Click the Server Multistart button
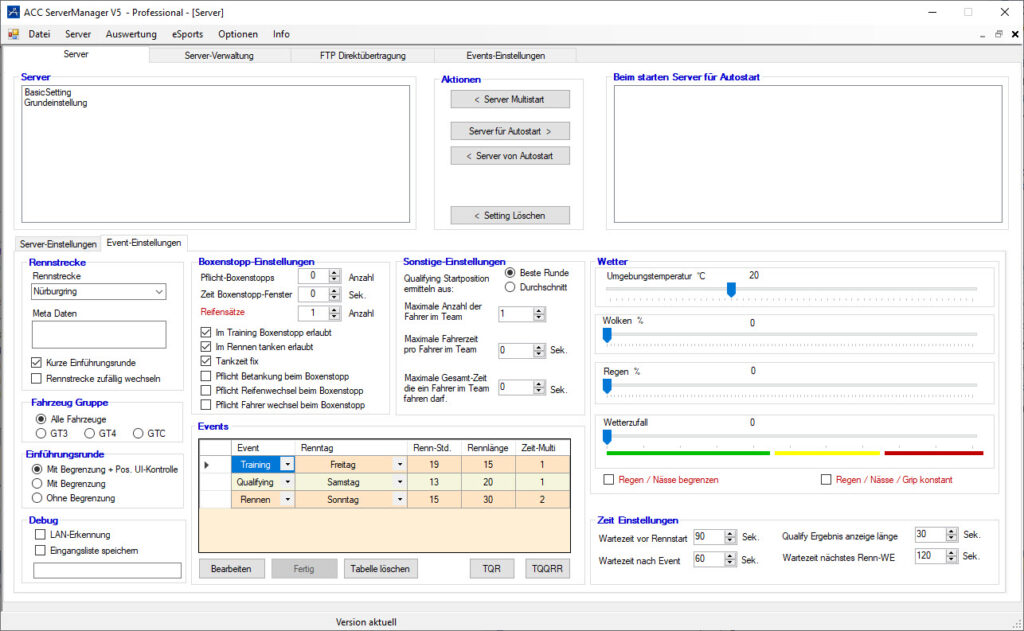Screen dimensions: 1024x631 (x=510, y=99)
